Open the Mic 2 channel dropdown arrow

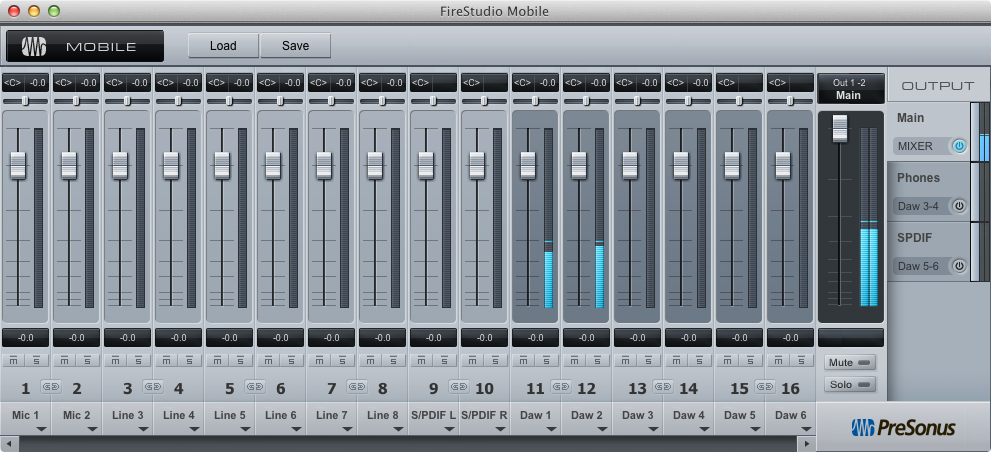pyautogui.click(x=93, y=429)
